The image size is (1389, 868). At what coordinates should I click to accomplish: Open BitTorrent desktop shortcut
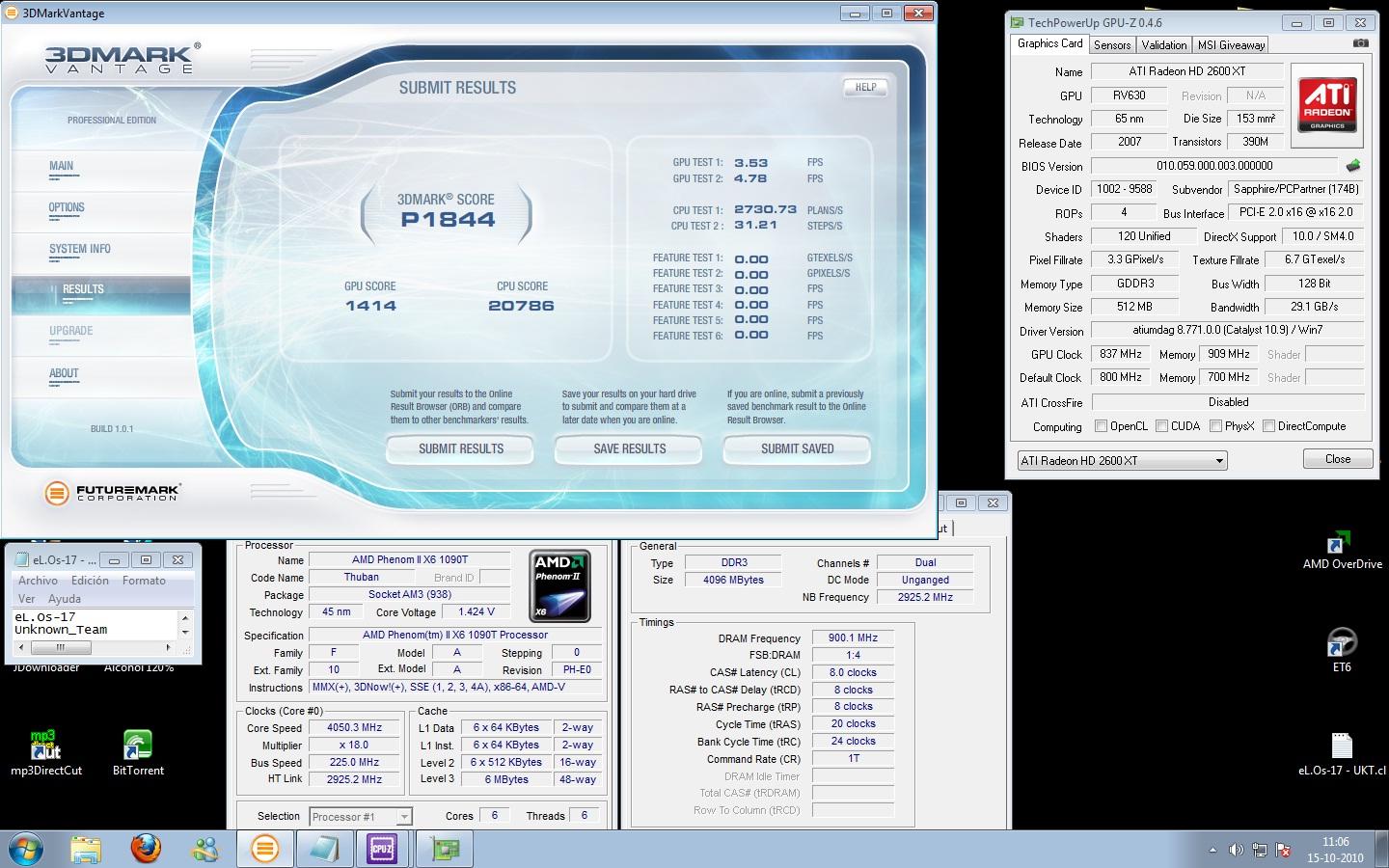coord(138,753)
